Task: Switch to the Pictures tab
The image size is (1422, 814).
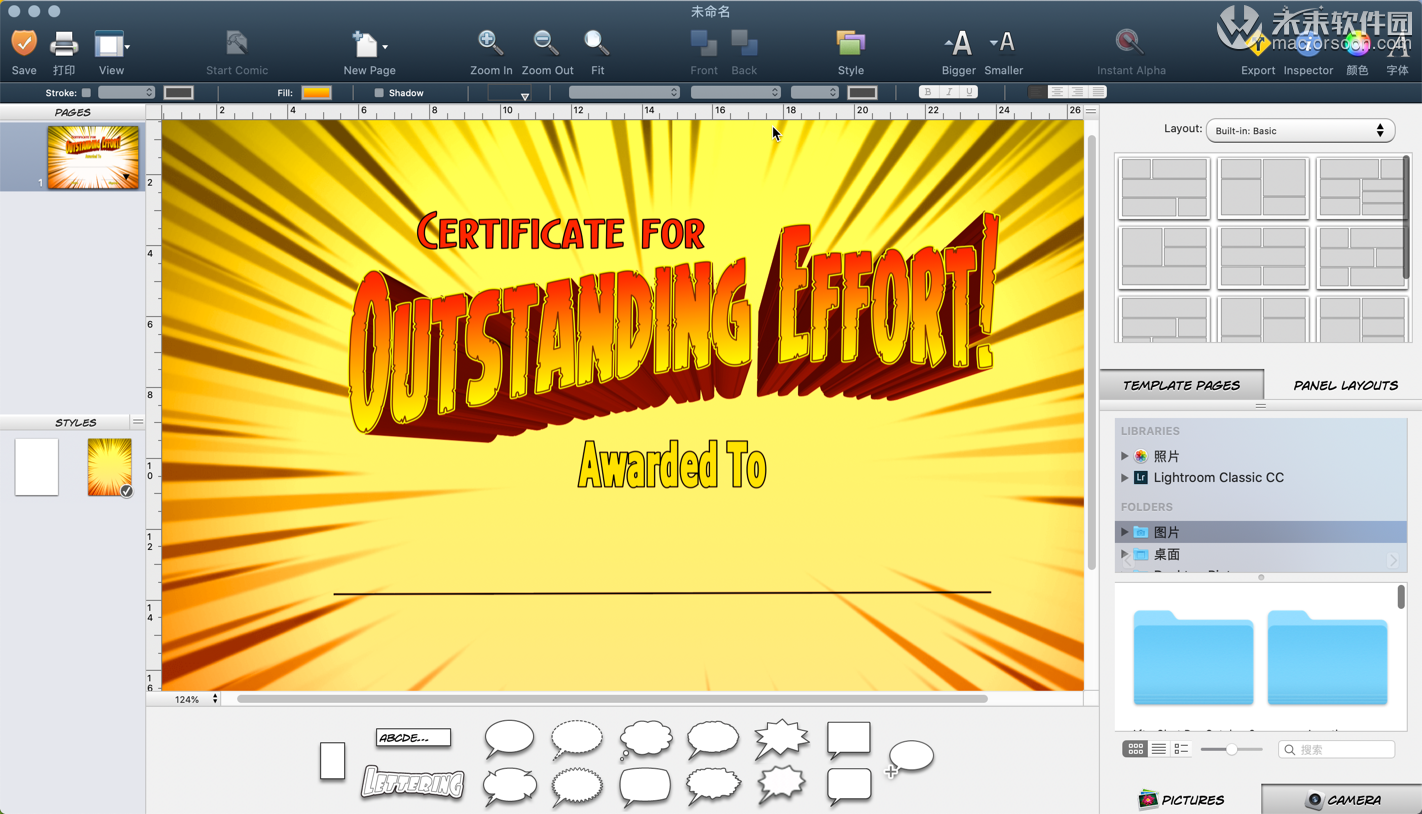Action: pyautogui.click(x=1181, y=799)
